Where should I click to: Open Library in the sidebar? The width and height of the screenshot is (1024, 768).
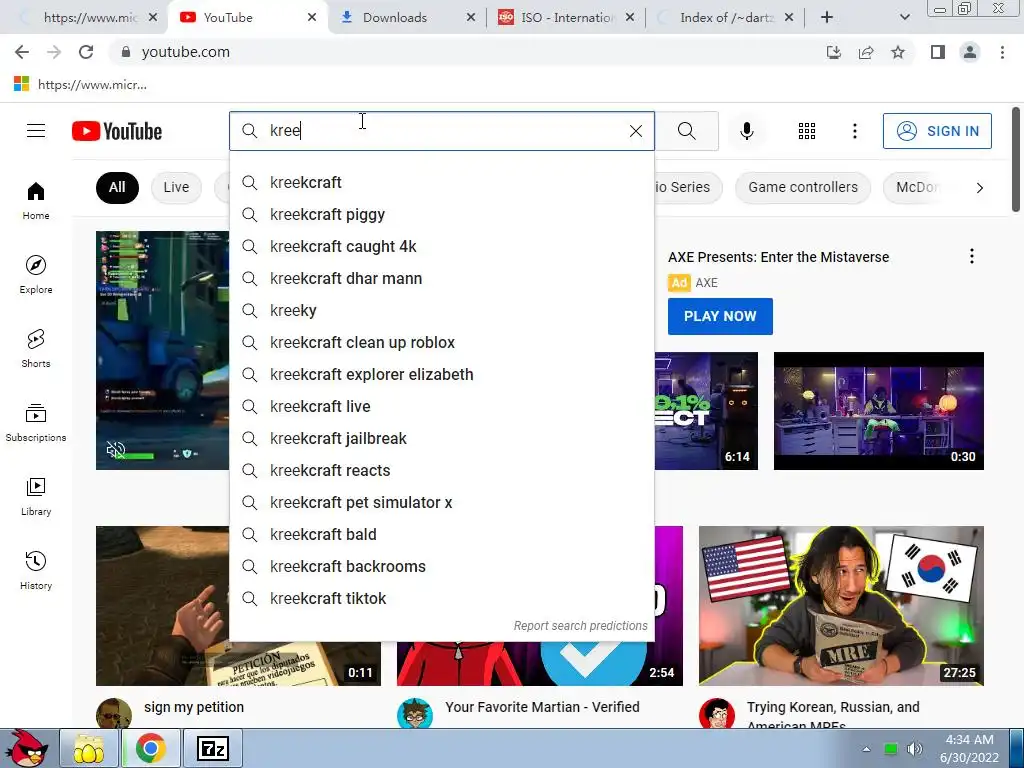click(36, 496)
